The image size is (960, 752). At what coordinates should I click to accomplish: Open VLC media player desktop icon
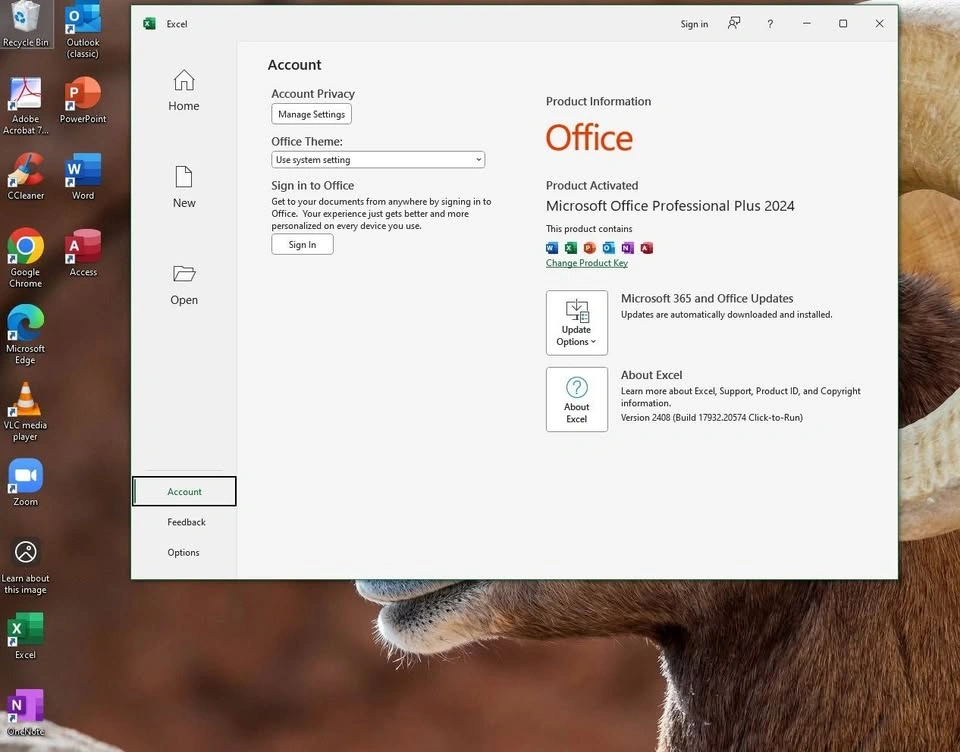tap(25, 401)
